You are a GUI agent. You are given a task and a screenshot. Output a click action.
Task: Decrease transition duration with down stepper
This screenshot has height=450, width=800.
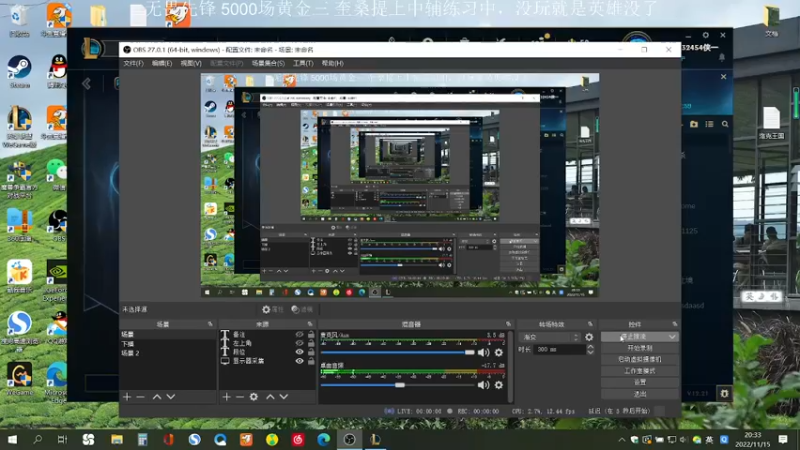(x=590, y=352)
